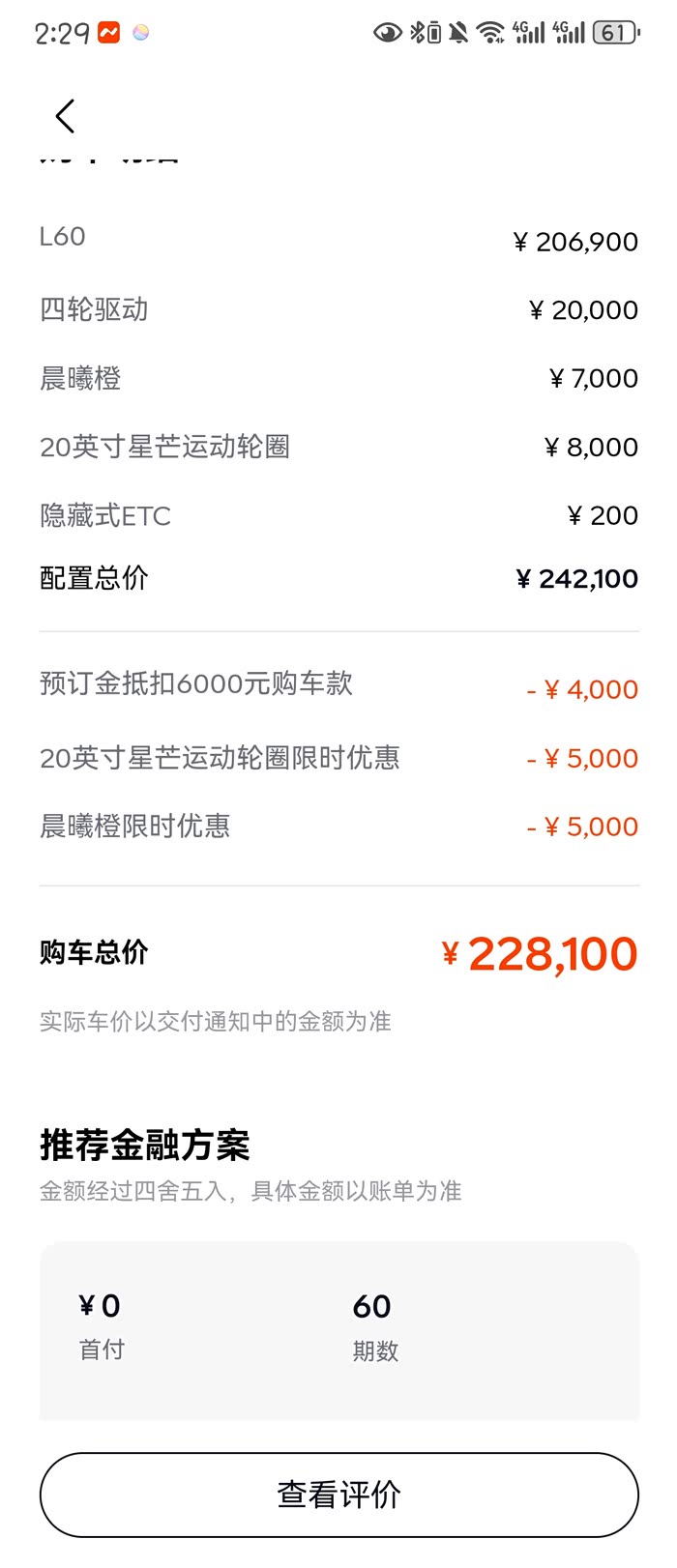The height and width of the screenshot is (1568, 677).
Task: Tap the red app notification icon
Action: click(108, 33)
